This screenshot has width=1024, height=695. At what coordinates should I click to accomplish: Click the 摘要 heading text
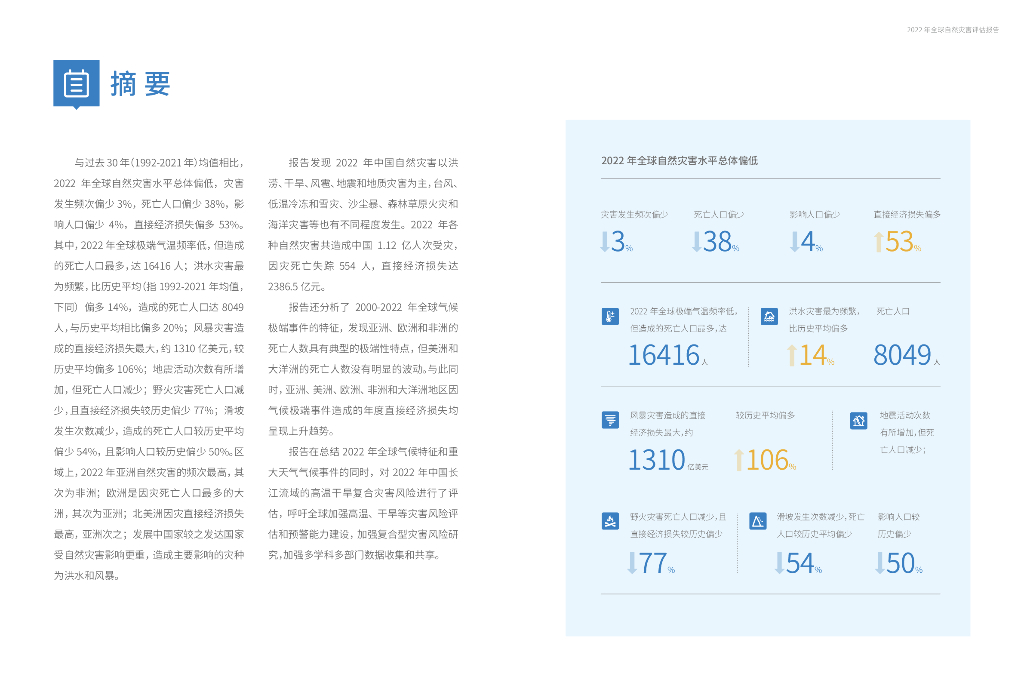(140, 84)
